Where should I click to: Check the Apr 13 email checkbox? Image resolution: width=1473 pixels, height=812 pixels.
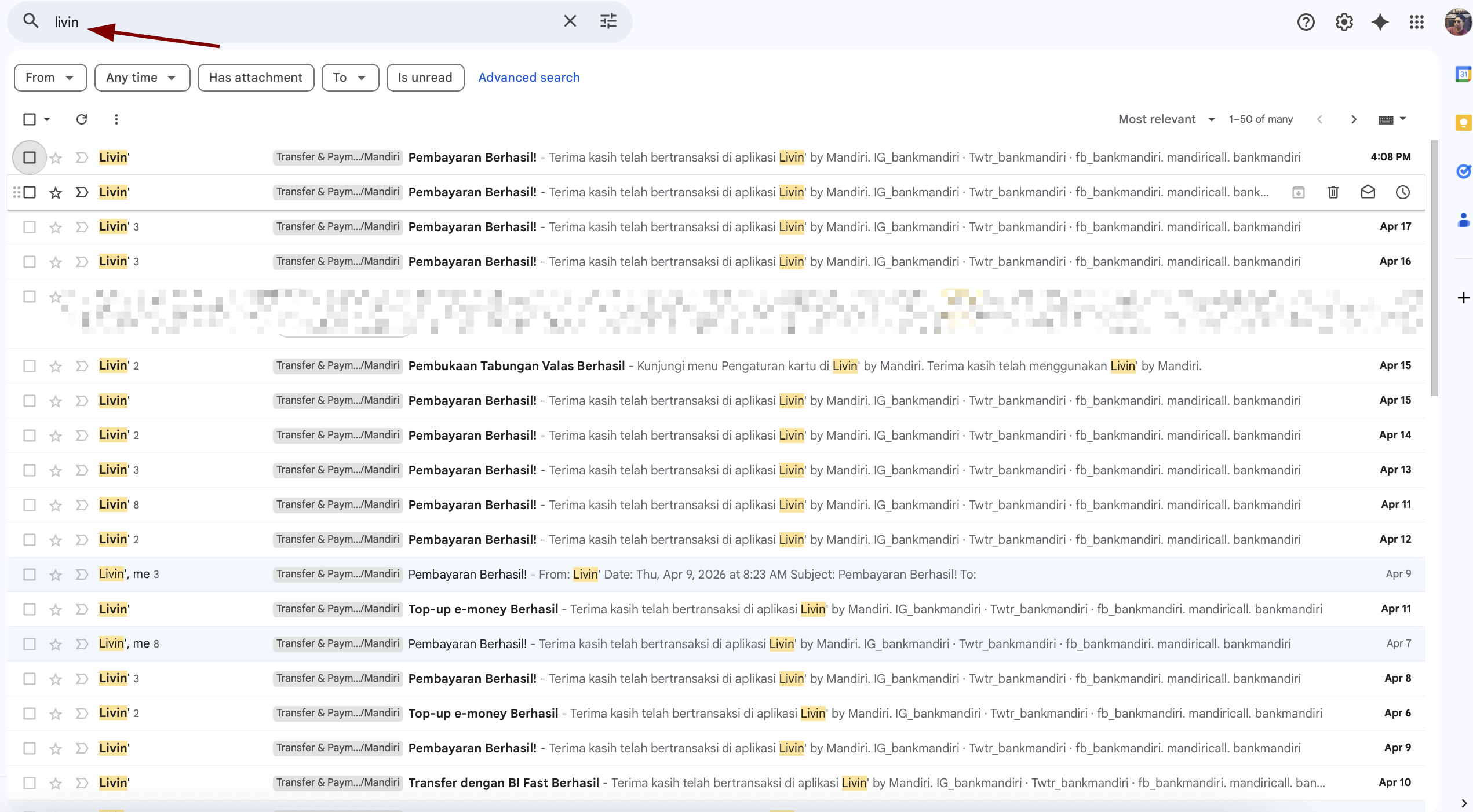click(30, 470)
